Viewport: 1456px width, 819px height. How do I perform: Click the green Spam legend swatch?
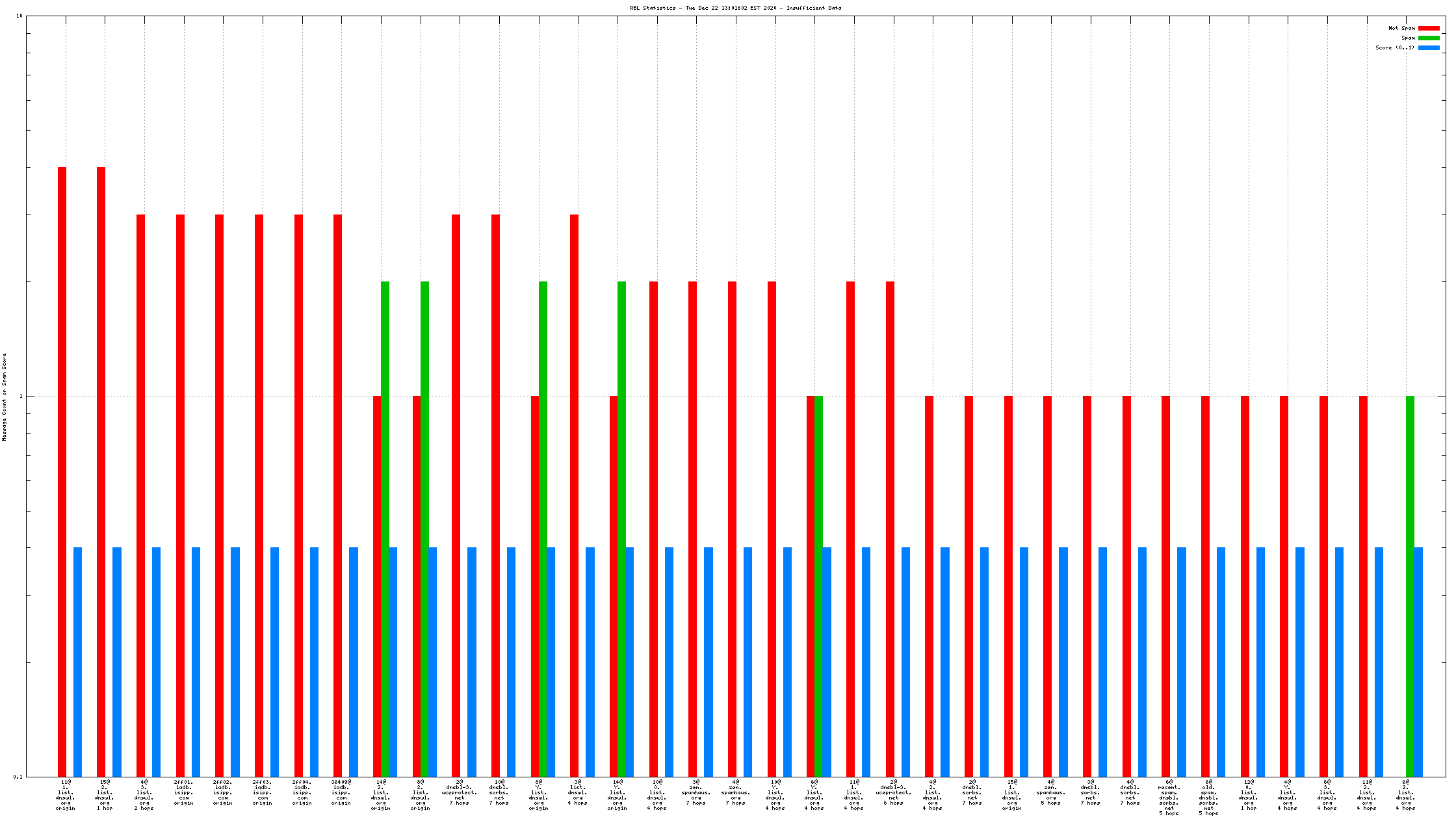(1429, 38)
